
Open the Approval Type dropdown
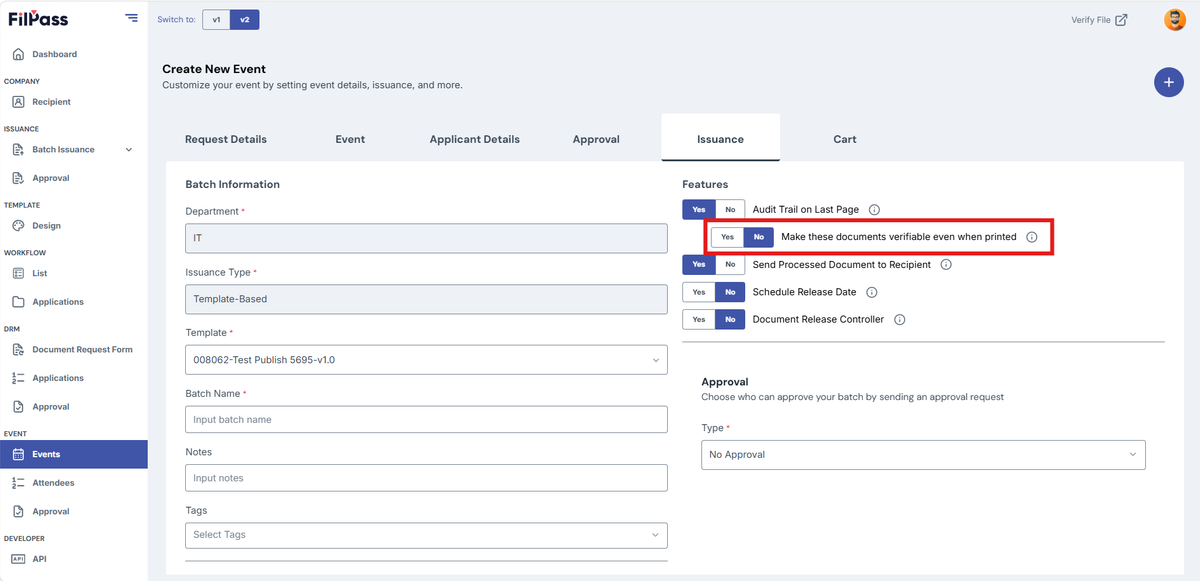click(923, 455)
